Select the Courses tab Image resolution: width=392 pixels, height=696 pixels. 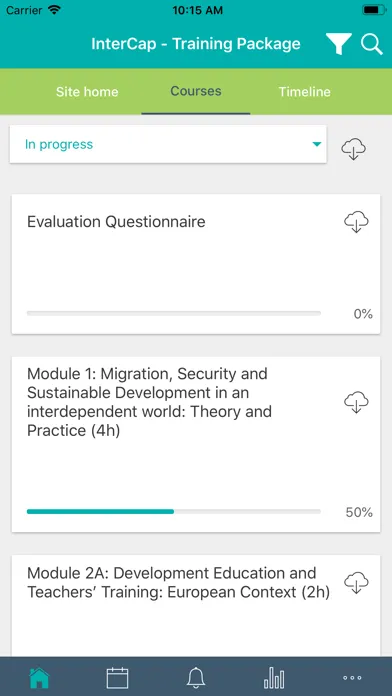196,91
